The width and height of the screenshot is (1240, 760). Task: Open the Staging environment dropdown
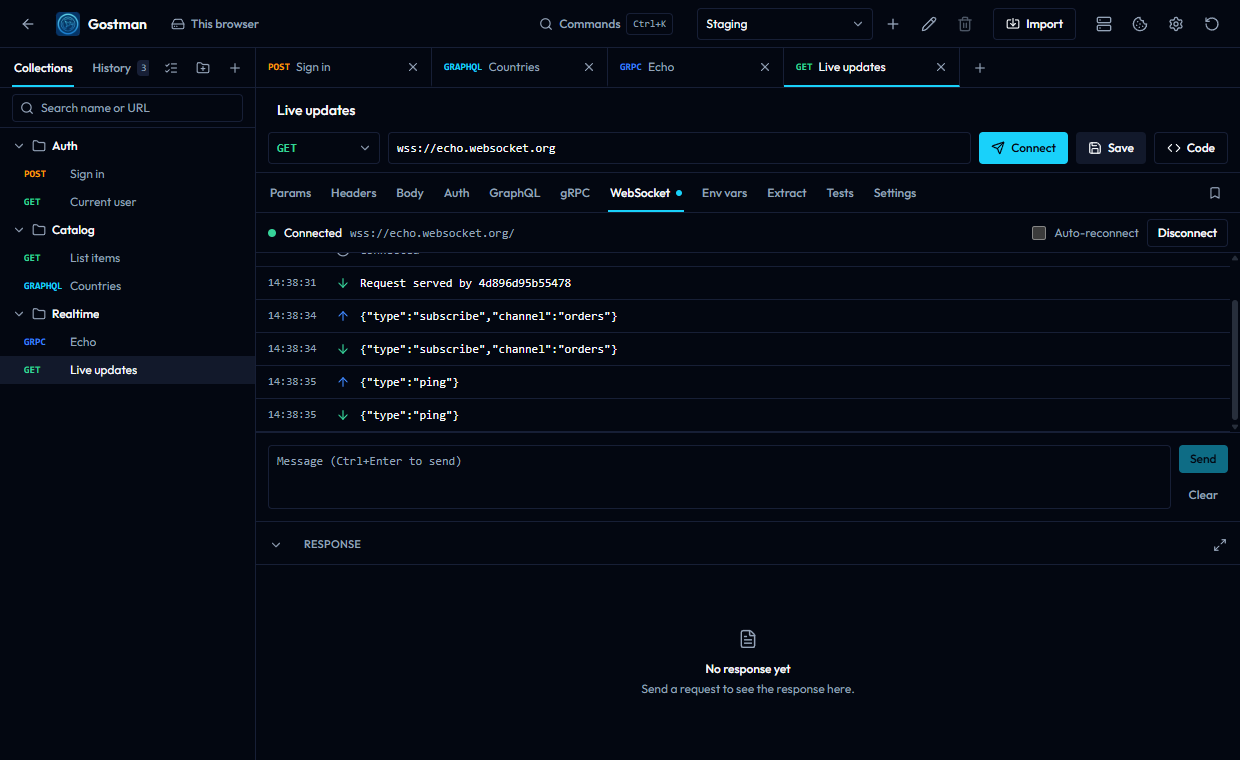click(784, 24)
